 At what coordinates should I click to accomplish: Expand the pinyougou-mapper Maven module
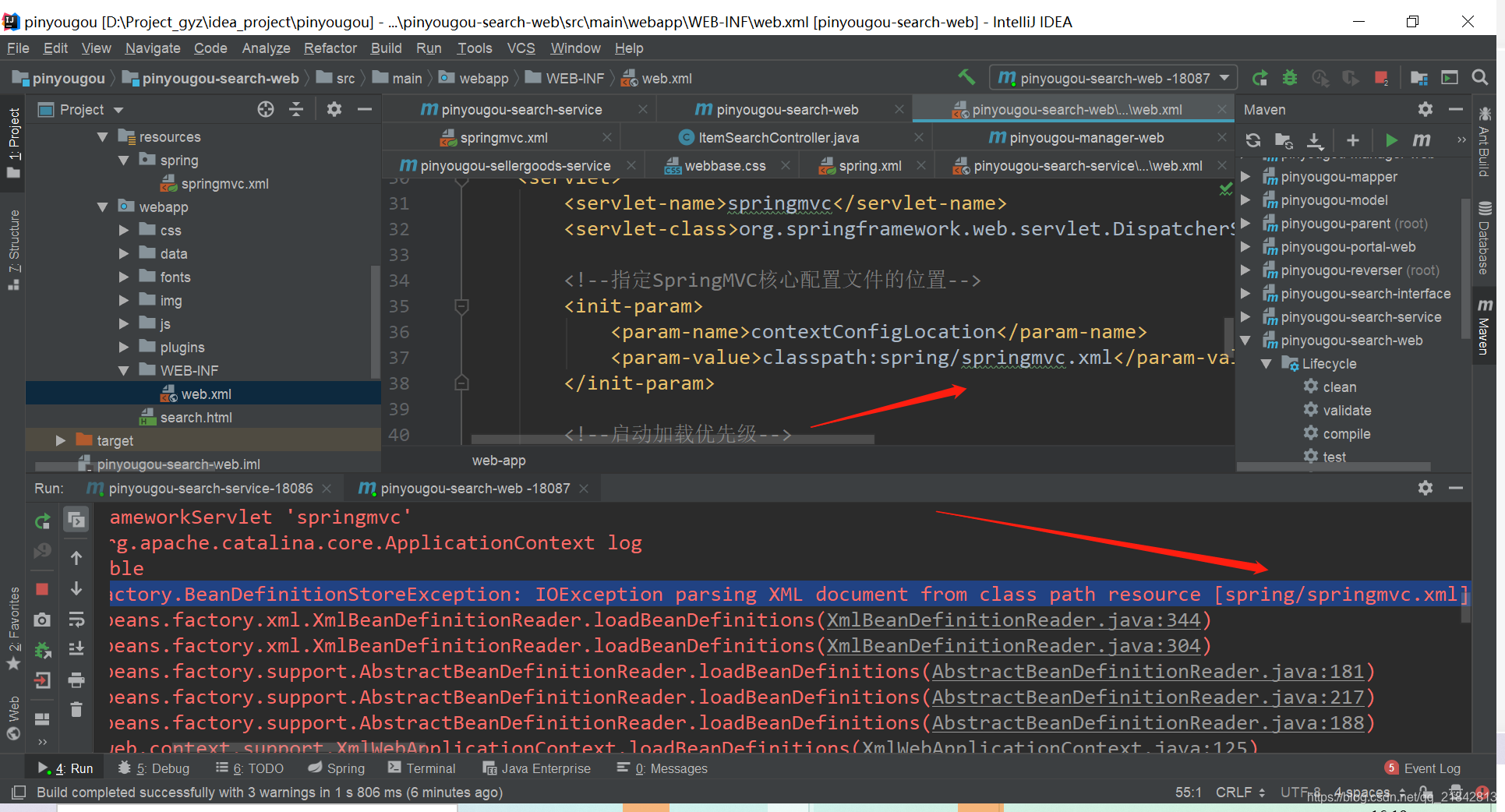pyautogui.click(x=1245, y=177)
